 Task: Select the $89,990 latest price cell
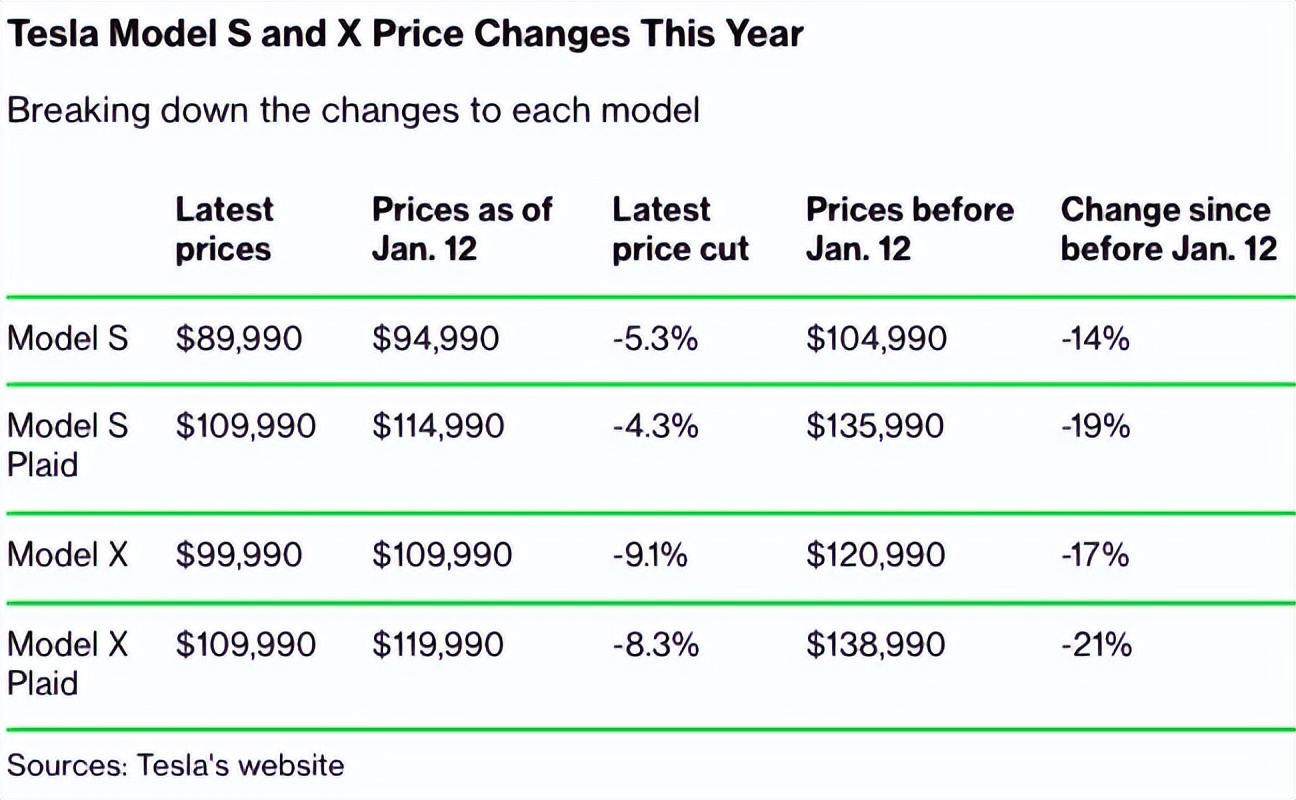[238, 339]
